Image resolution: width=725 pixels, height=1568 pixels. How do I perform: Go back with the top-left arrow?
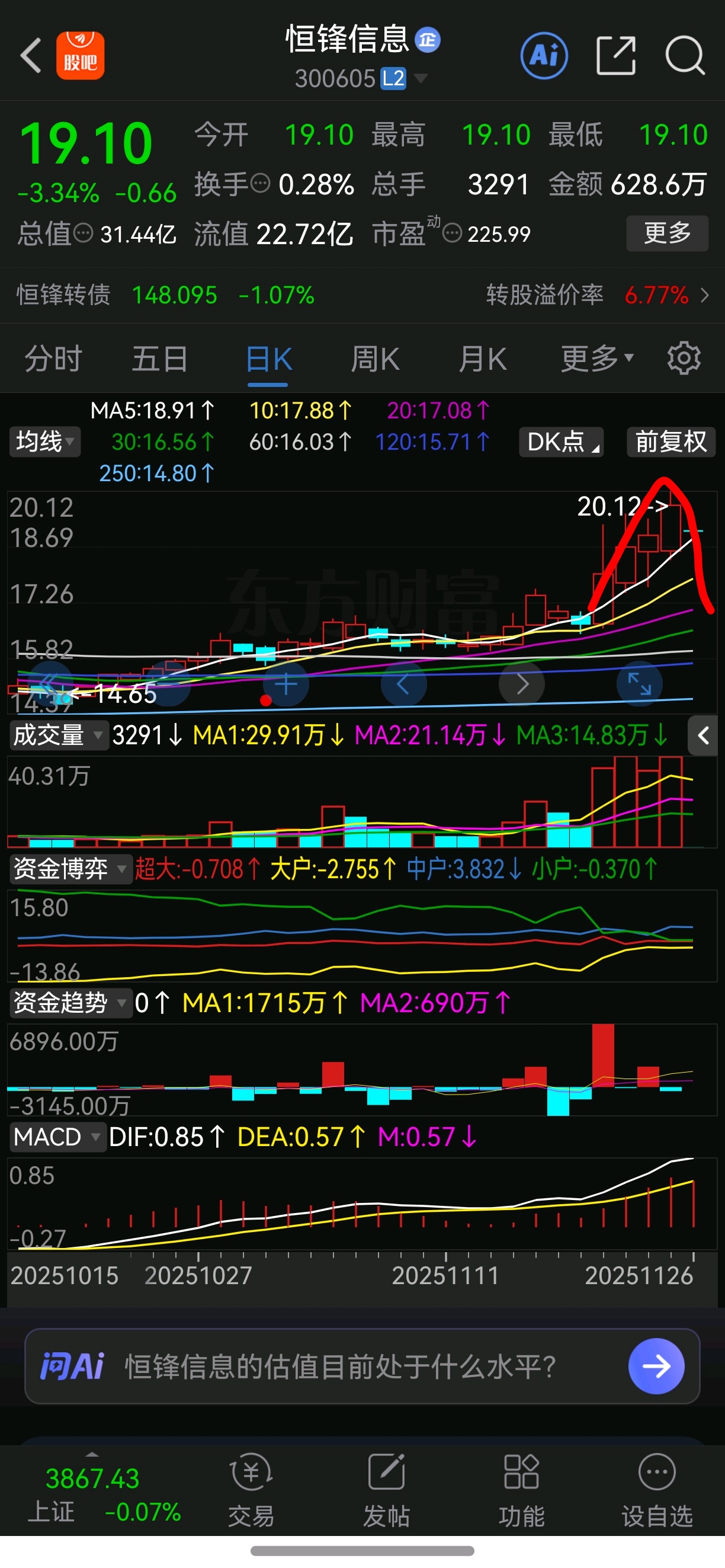(x=30, y=55)
